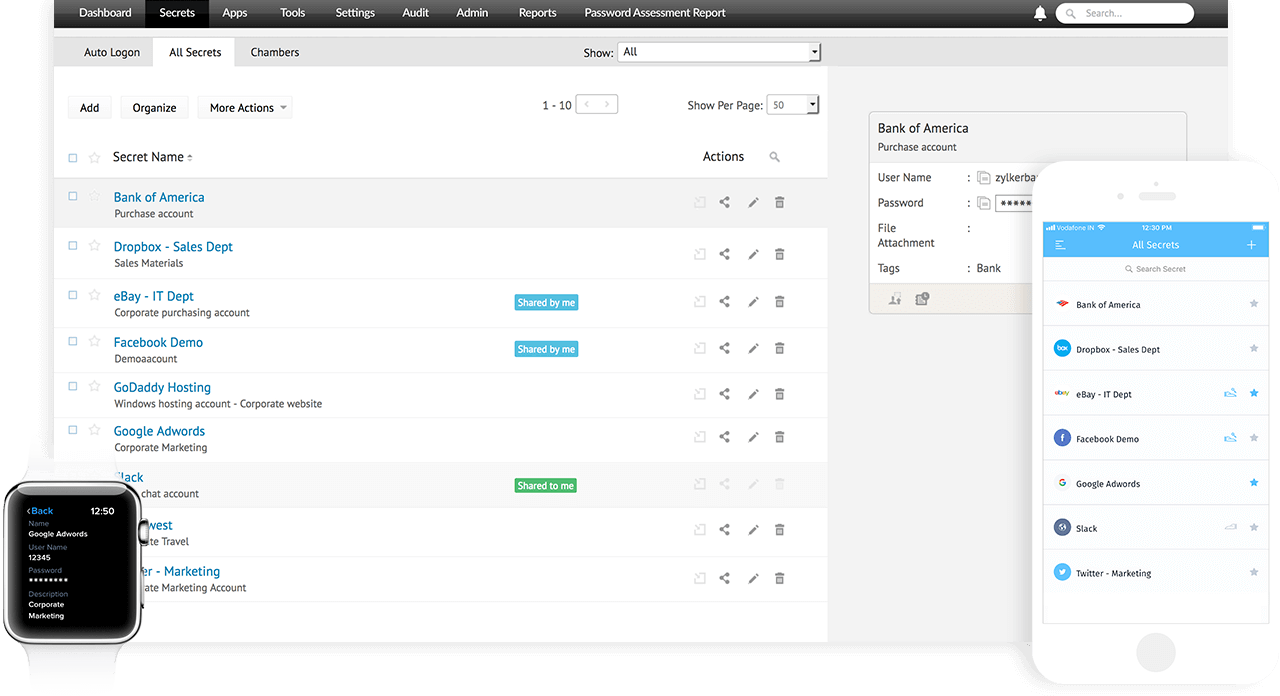Viewport: 1280px width, 696px height.
Task: Delete Dropbox - Sales Dept secret
Action: [780, 254]
